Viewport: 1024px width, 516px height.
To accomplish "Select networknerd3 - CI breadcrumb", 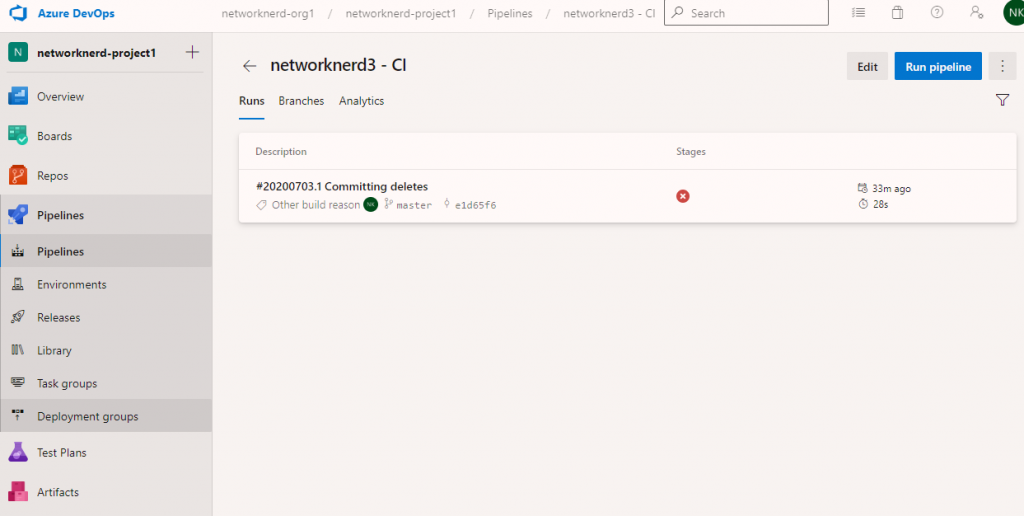I will tap(609, 13).
